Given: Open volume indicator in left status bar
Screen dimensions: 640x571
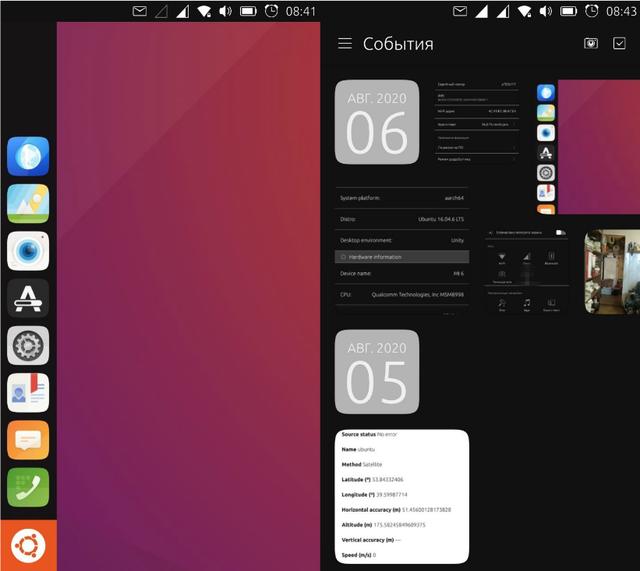Looking at the screenshot, I should point(225,11).
